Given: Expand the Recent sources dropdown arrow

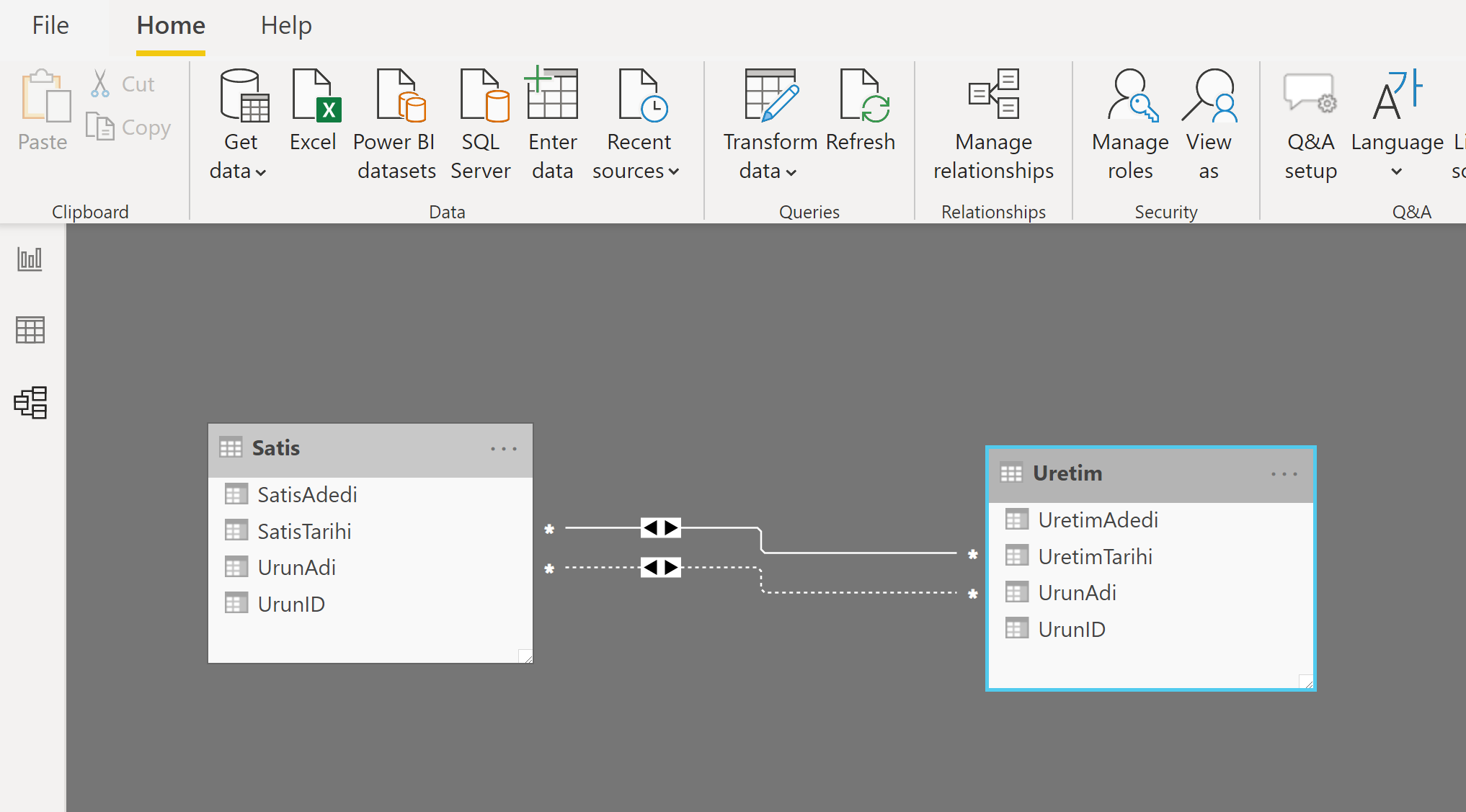Looking at the screenshot, I should pos(674,172).
